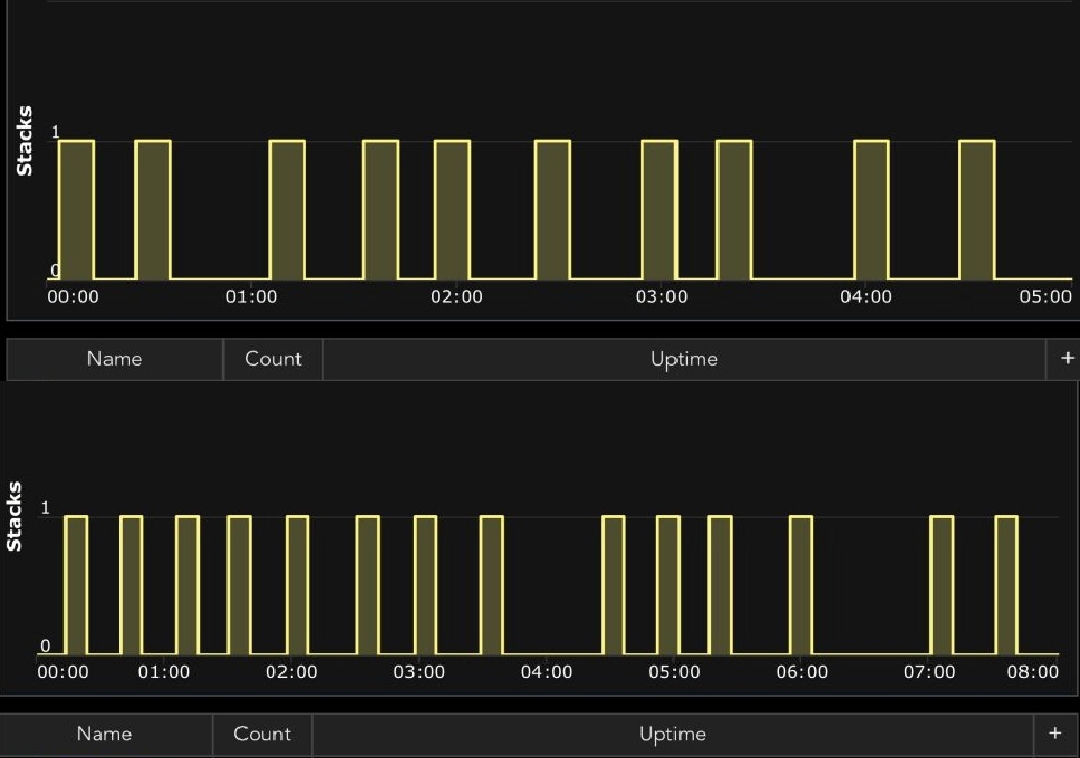The image size is (1080, 758).
Task: Select the last bar before 05:00 in upper chart
Action: click(977, 210)
